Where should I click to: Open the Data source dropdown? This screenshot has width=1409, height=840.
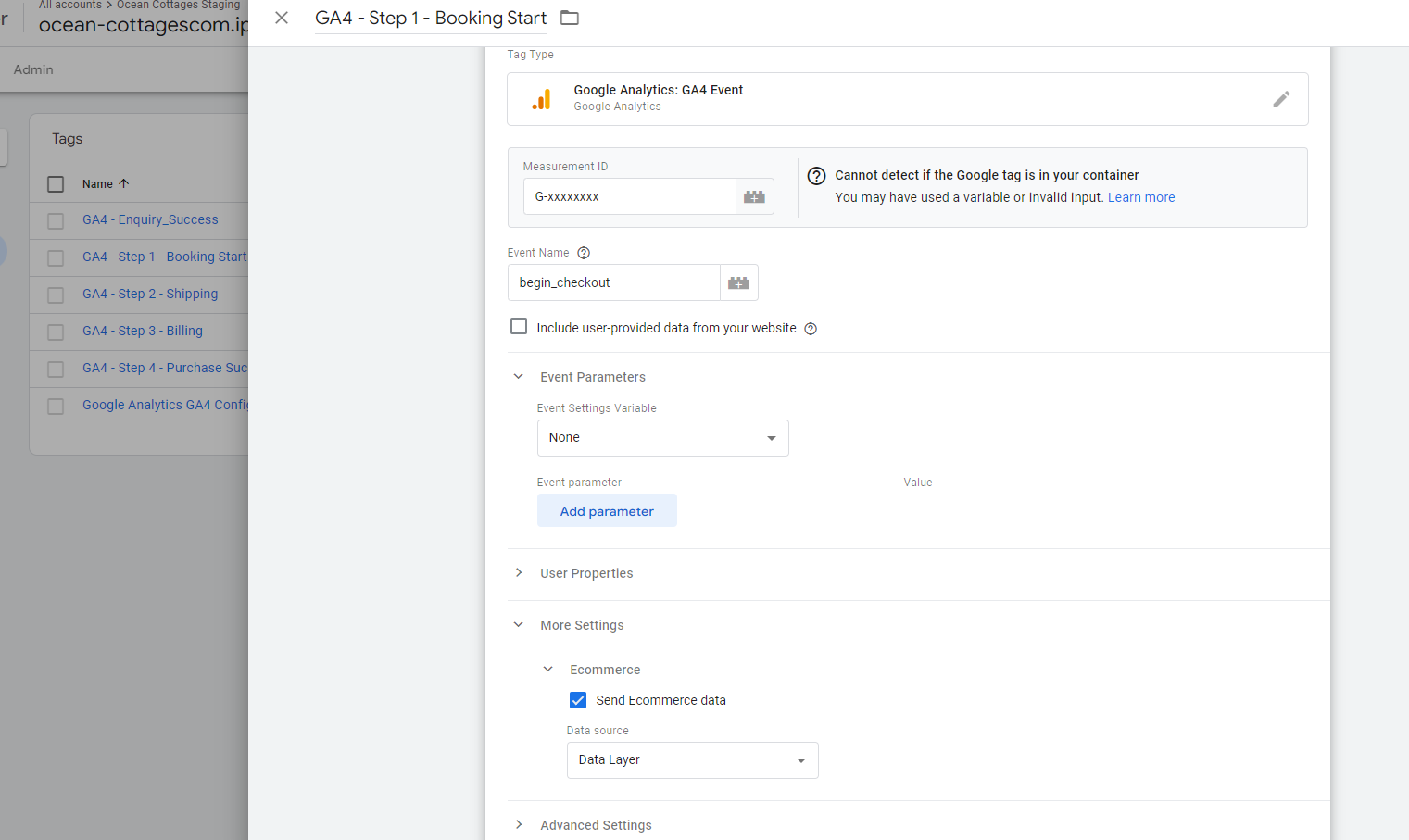(693, 760)
